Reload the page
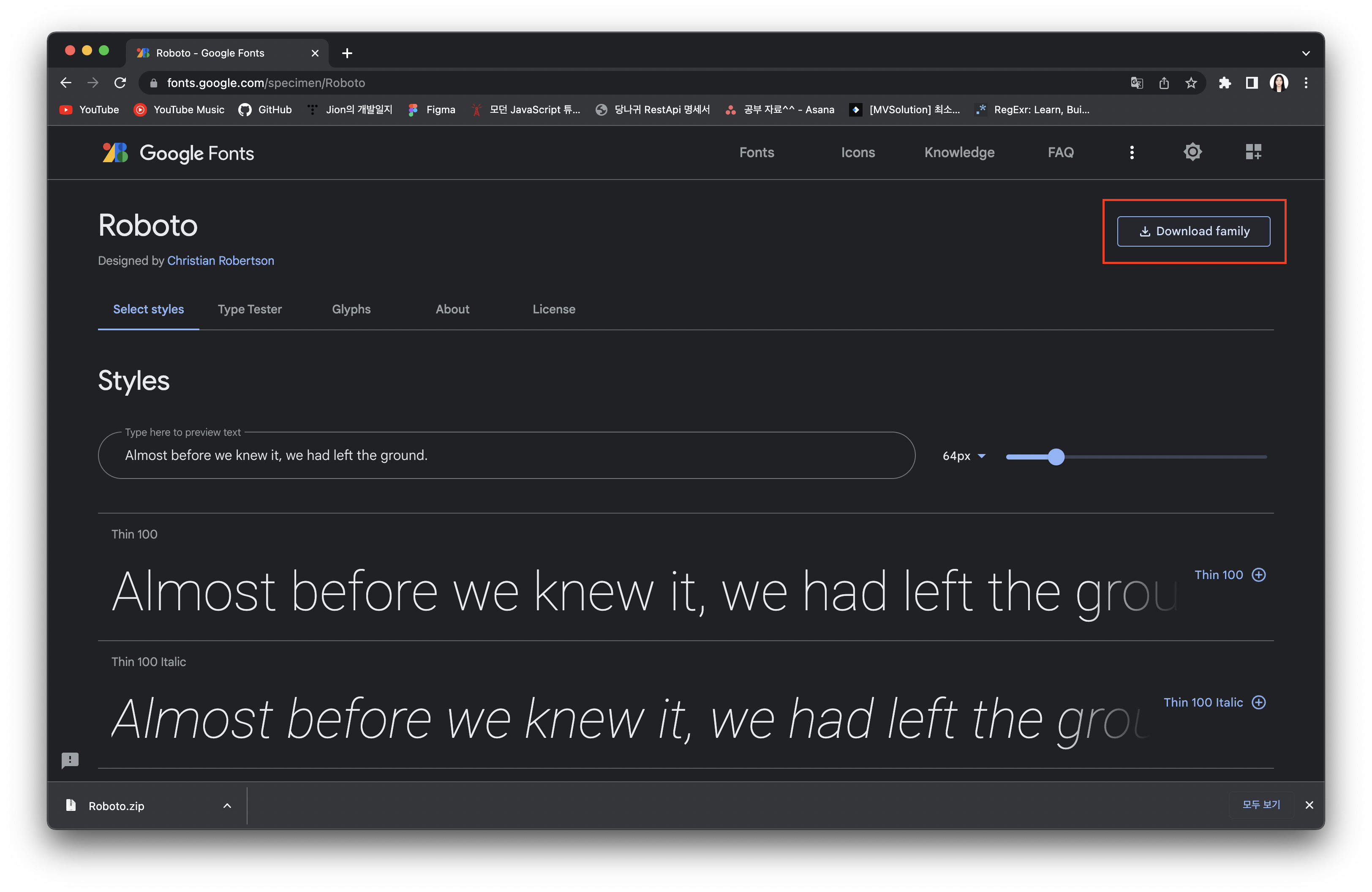The width and height of the screenshot is (1372, 892). pyautogui.click(x=120, y=83)
